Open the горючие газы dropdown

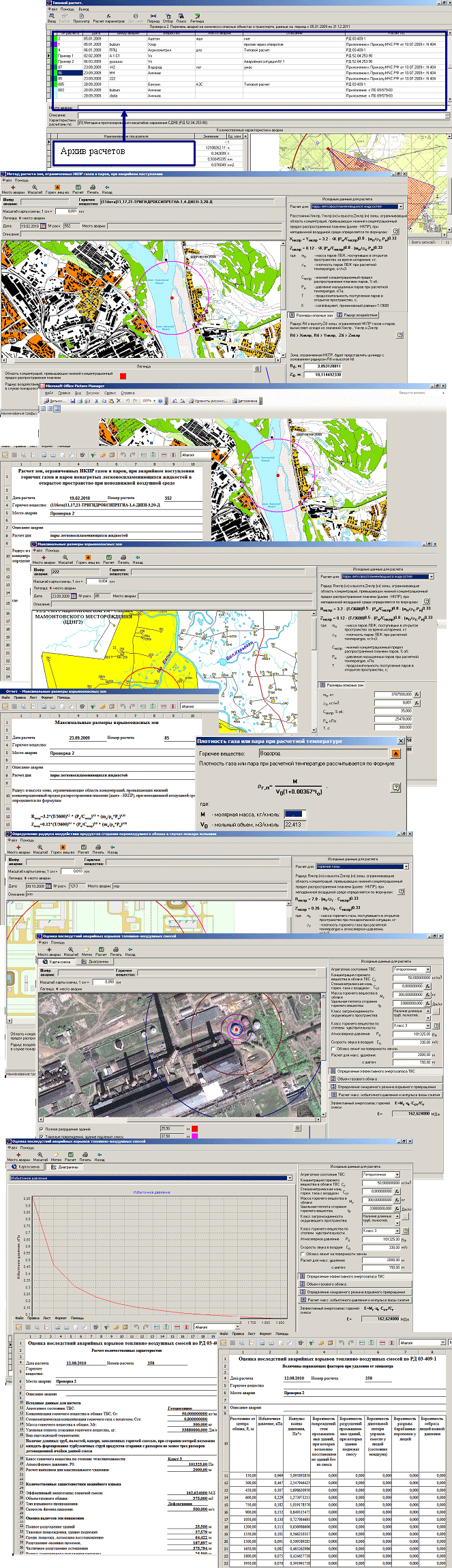click(407, 866)
